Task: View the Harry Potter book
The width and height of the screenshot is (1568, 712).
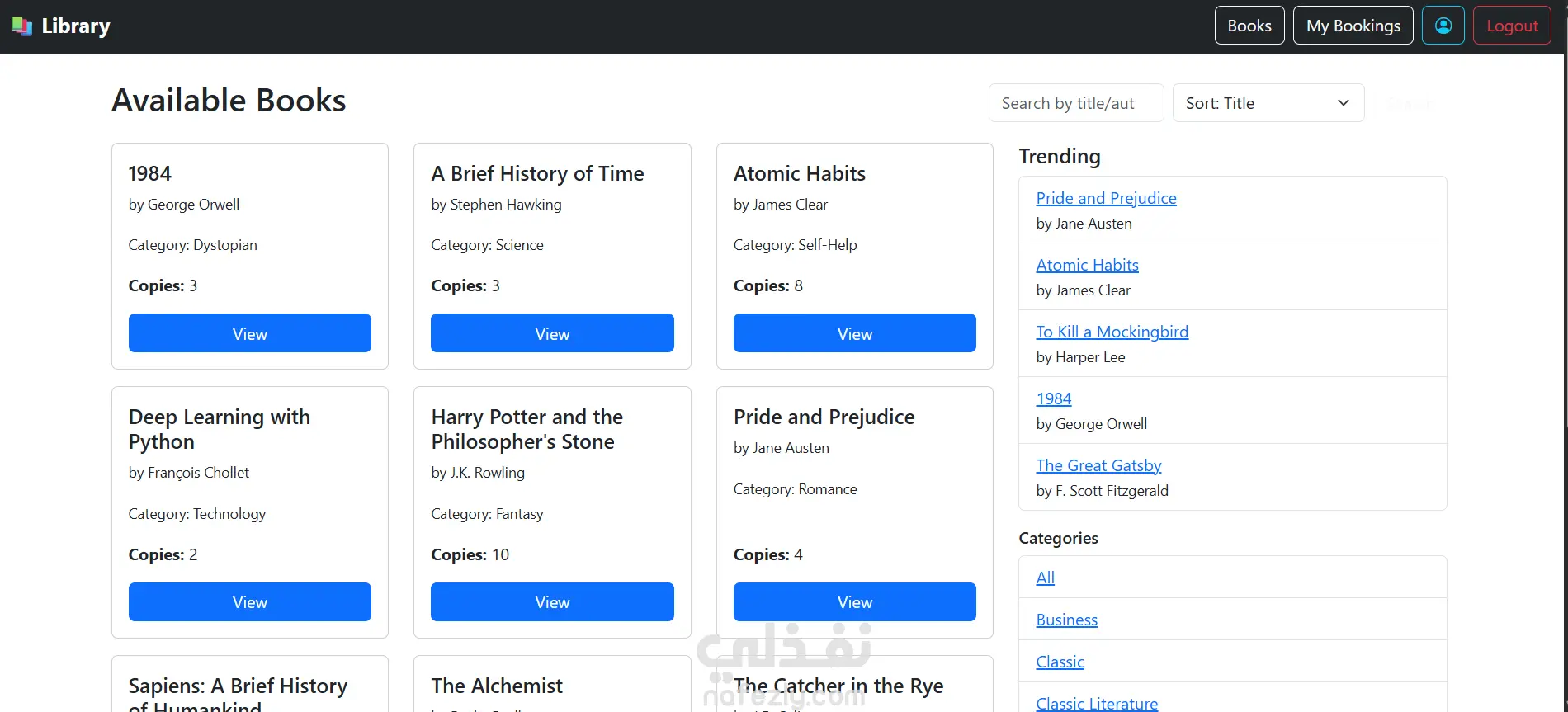Action: click(x=552, y=602)
